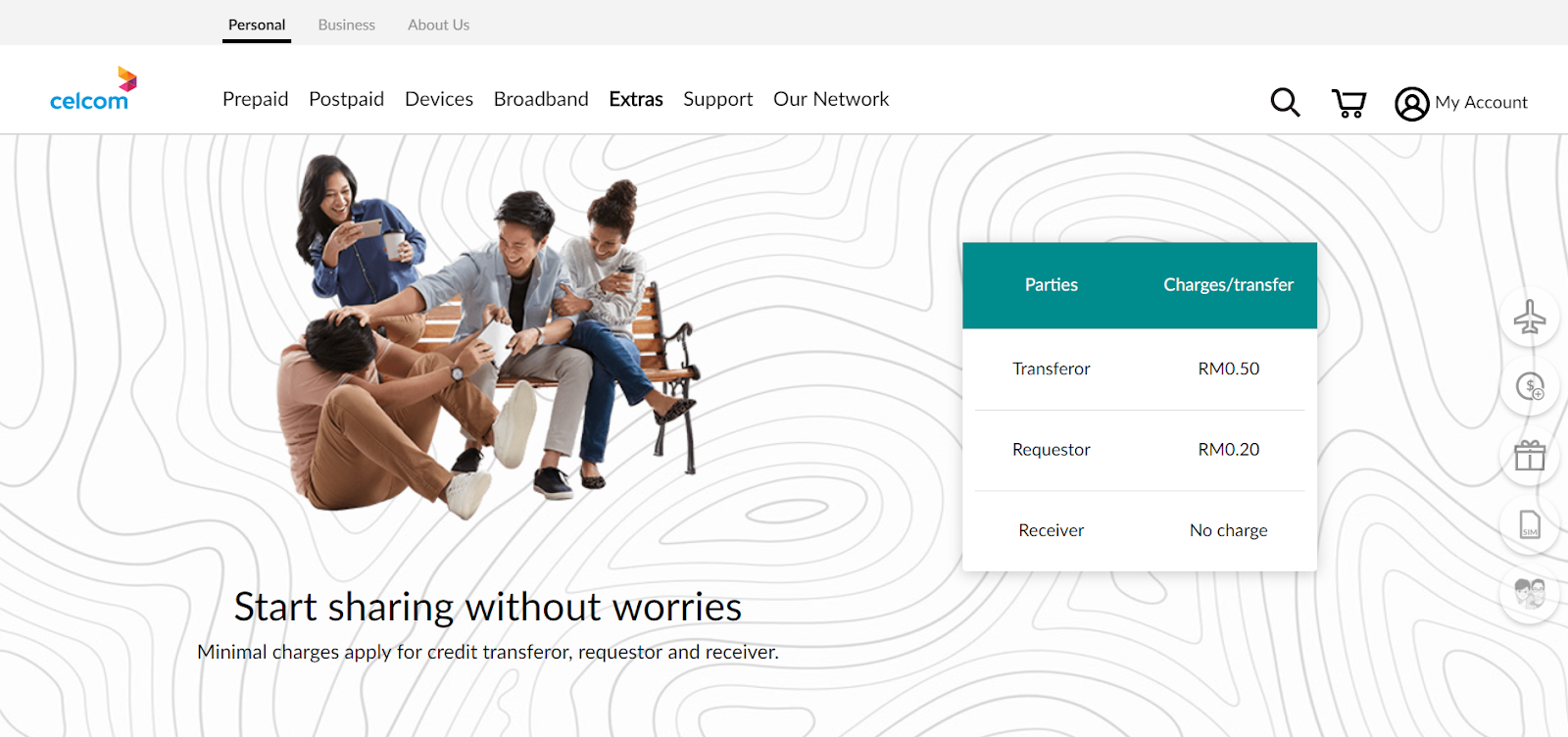Open the chat avatars sidebar icon
Viewport: 1568px width, 737px height.
pyautogui.click(x=1530, y=594)
